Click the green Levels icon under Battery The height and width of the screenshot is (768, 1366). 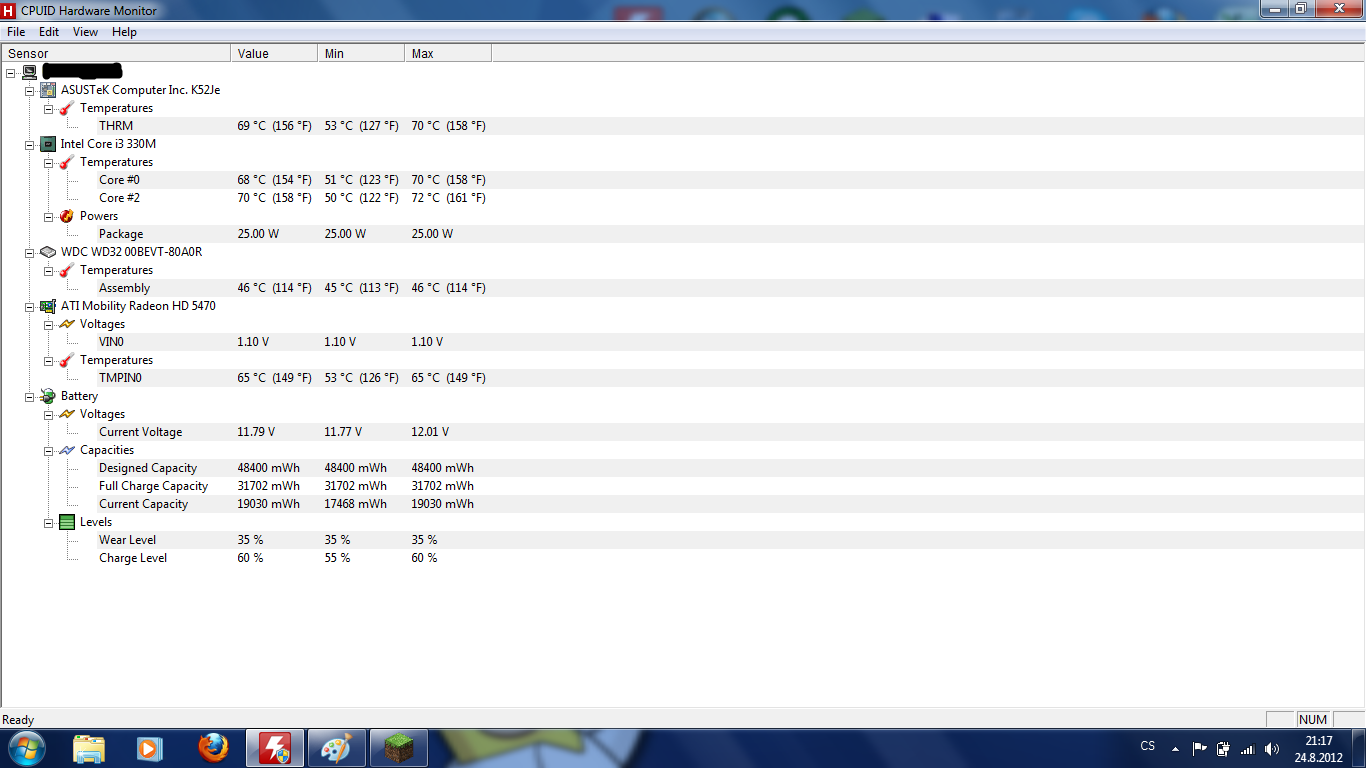pos(67,522)
